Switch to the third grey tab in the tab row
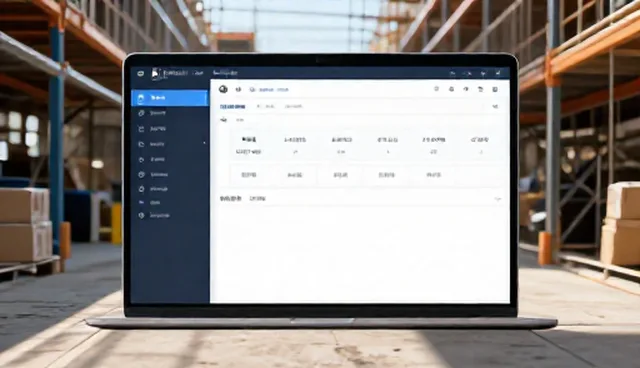Screen dimensions: 640x368 [x=293, y=106]
